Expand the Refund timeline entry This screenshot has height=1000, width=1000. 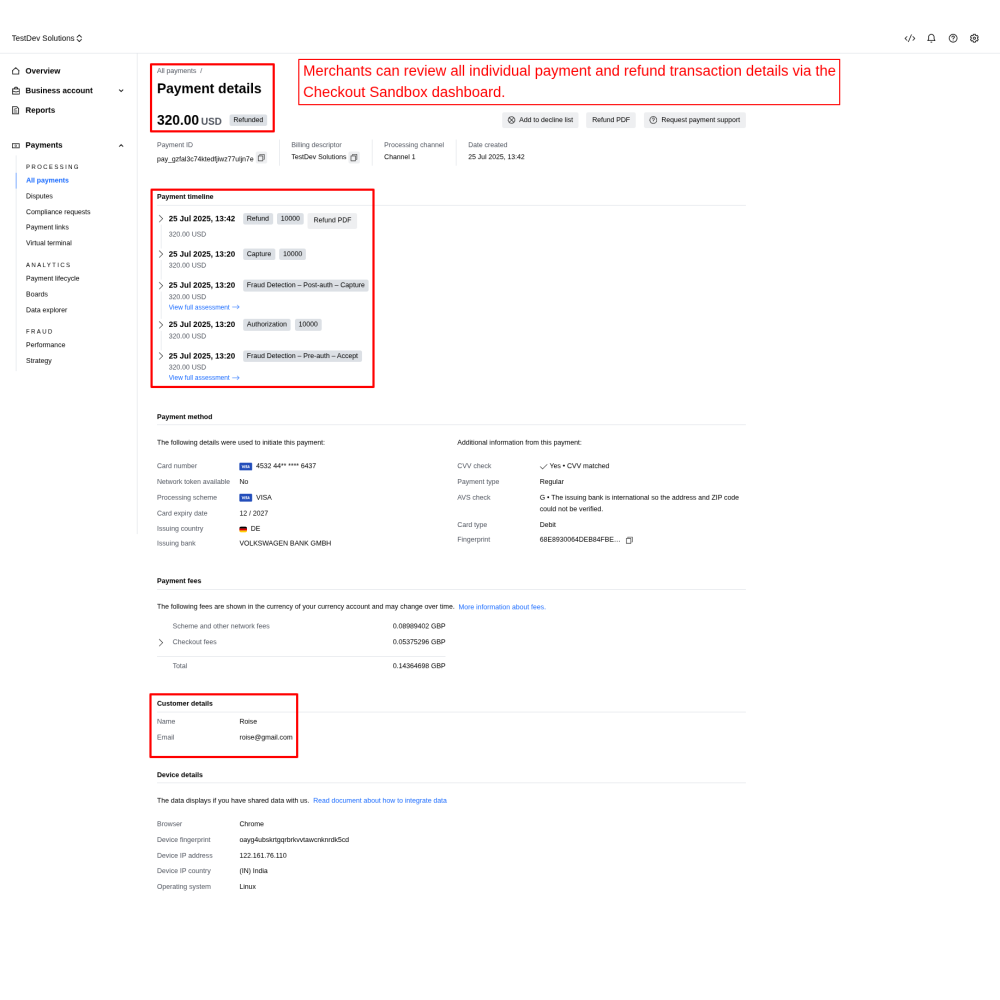click(x=160, y=219)
